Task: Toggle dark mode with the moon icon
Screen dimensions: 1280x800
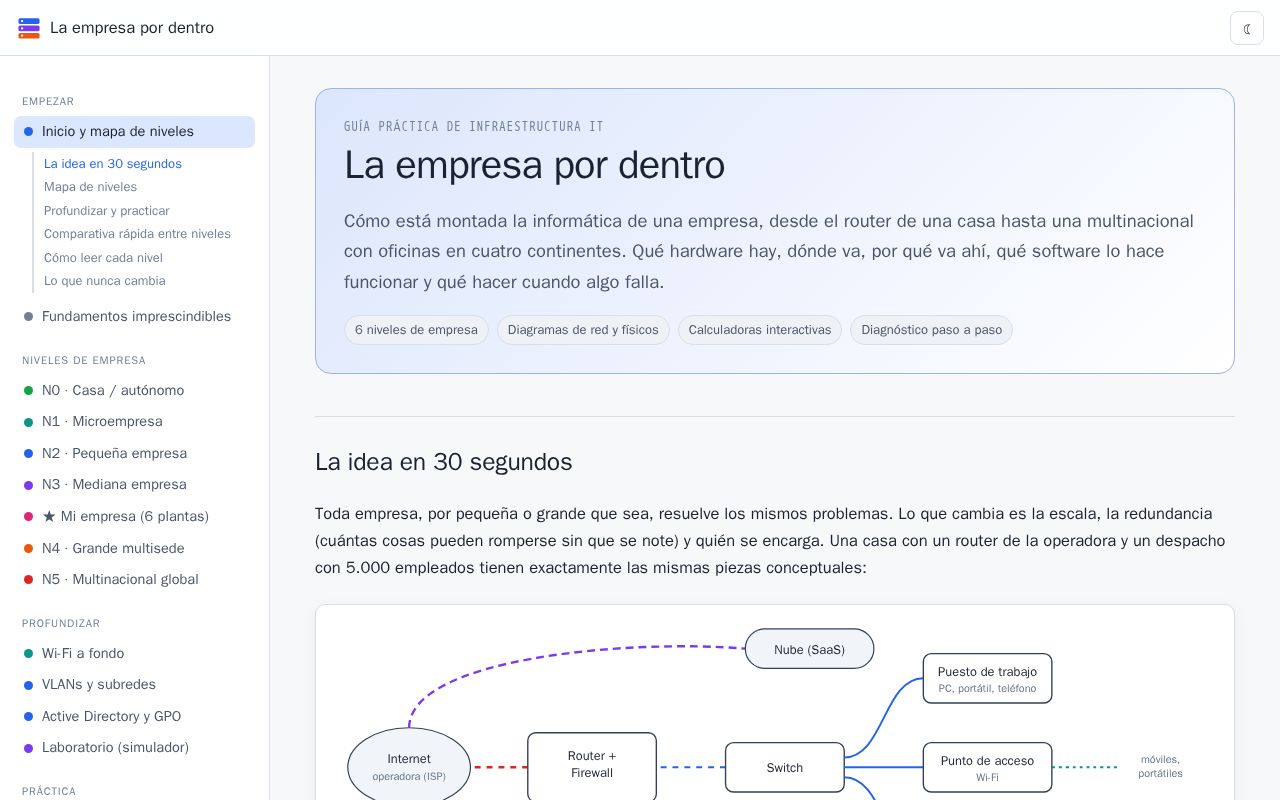Action: click(x=1247, y=28)
